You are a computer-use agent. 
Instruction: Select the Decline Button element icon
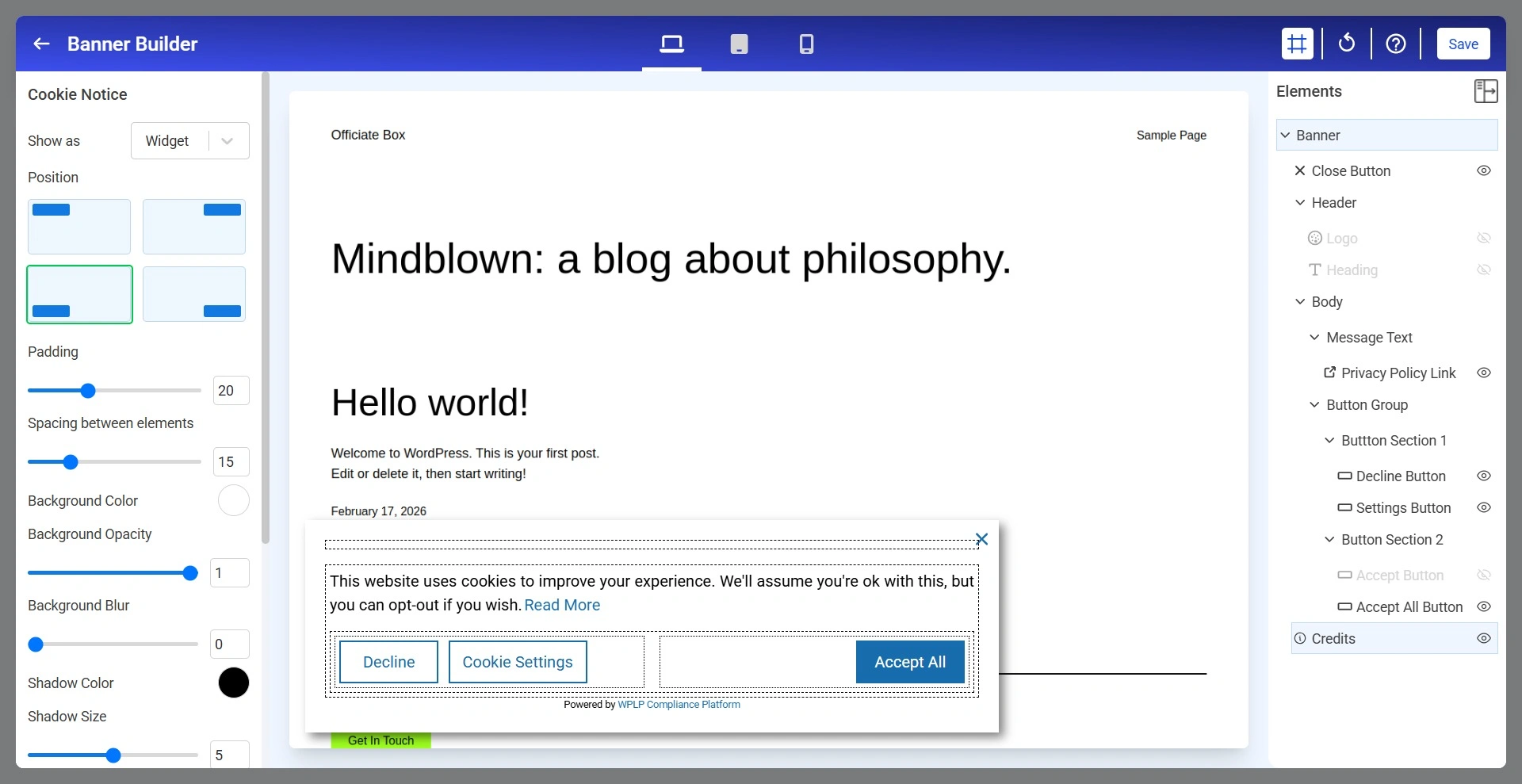pyautogui.click(x=1344, y=476)
